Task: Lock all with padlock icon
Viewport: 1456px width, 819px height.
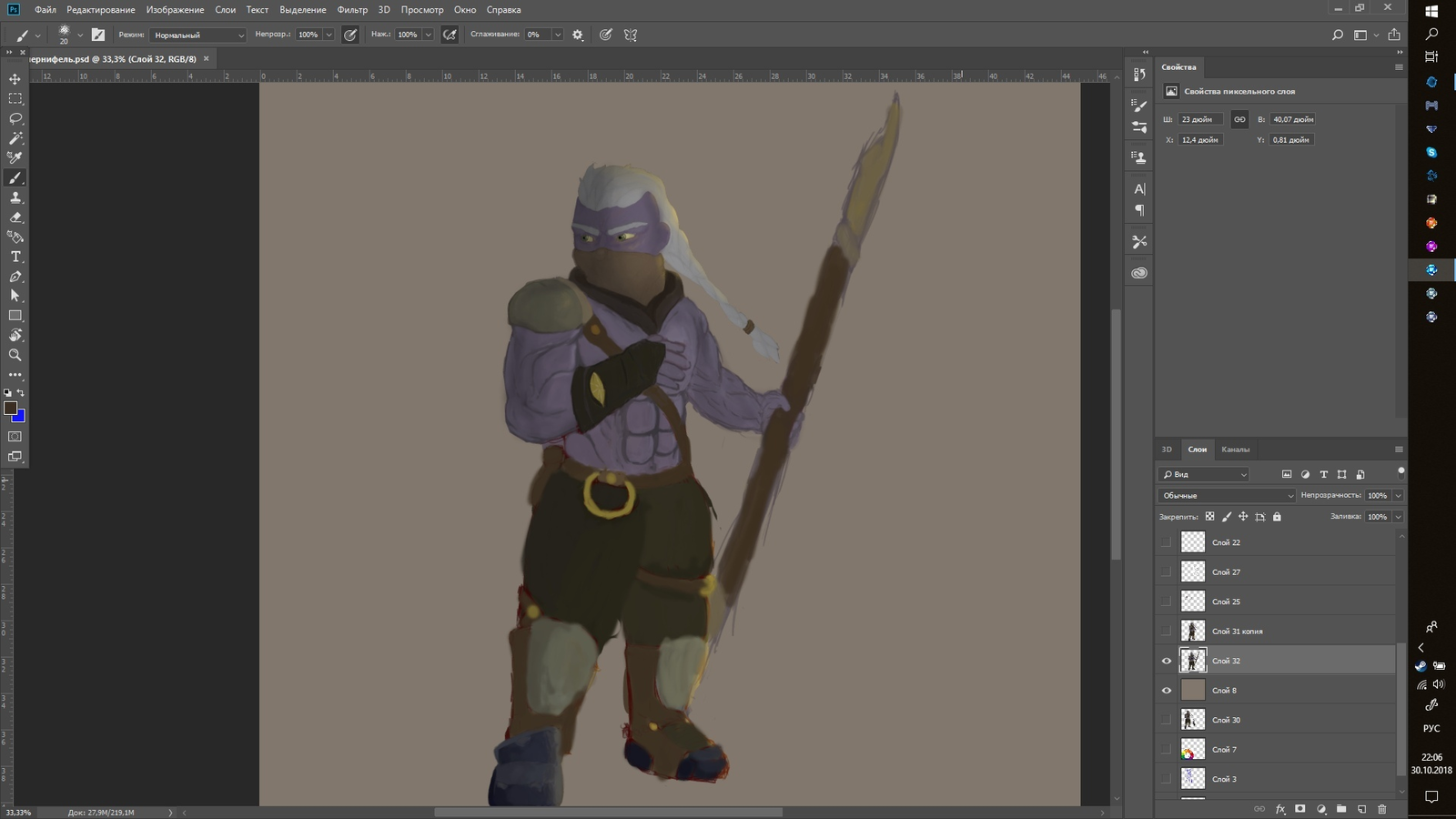Action: pyautogui.click(x=1277, y=517)
